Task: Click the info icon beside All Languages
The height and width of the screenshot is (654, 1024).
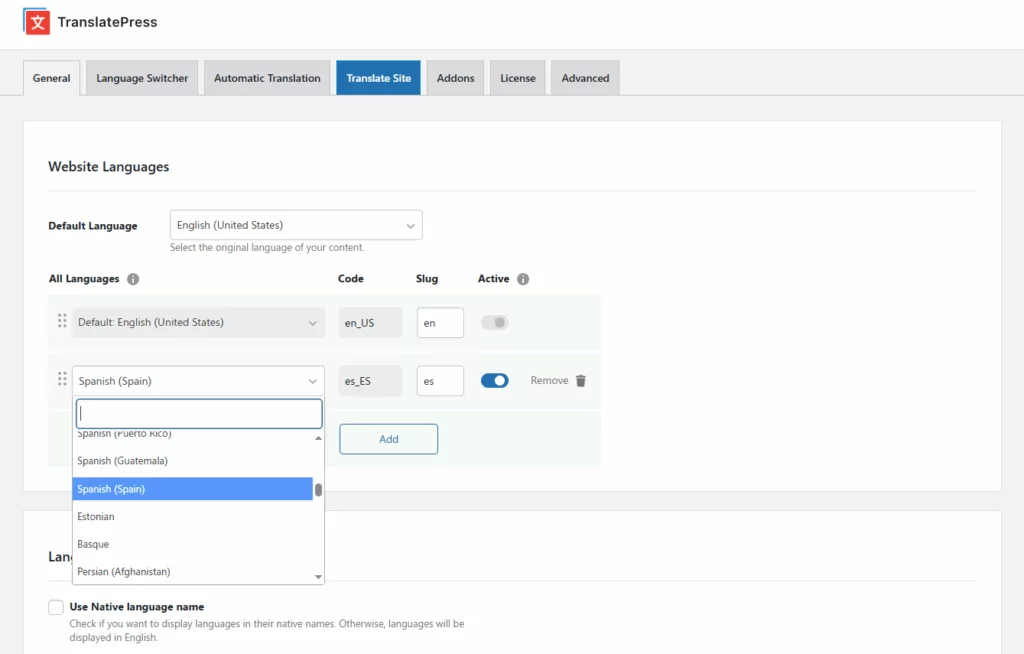Action: 133,279
